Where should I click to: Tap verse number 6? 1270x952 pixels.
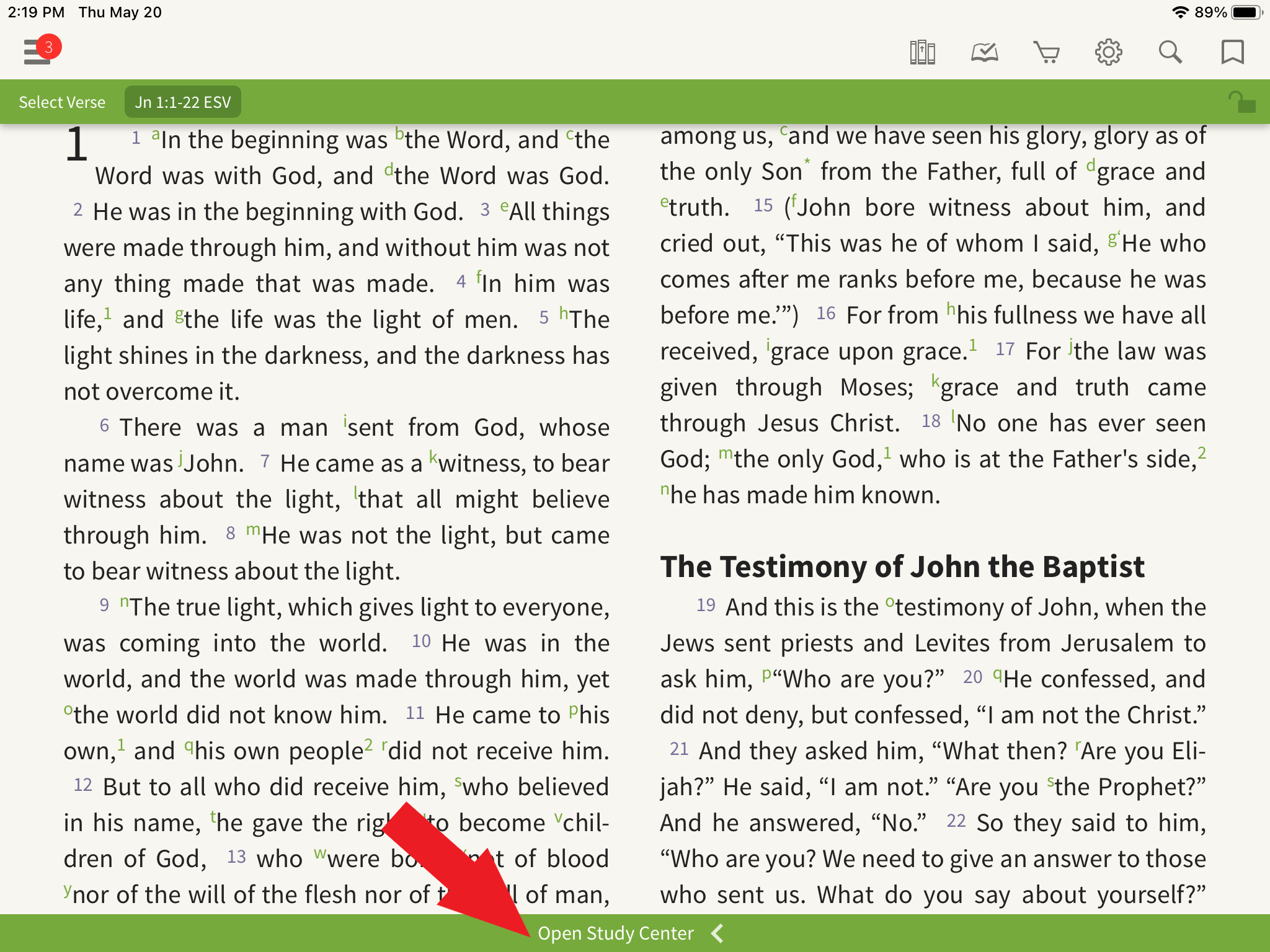104,426
